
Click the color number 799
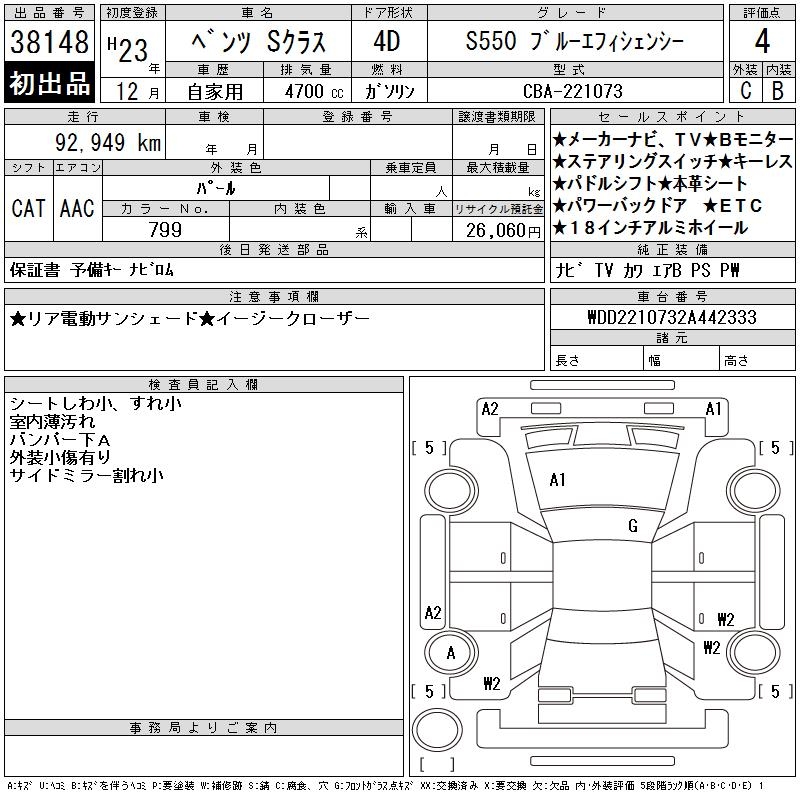165,230
